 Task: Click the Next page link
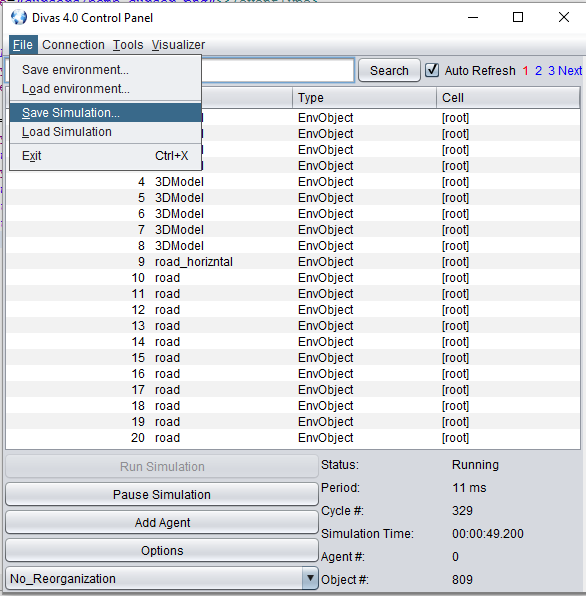(570, 70)
